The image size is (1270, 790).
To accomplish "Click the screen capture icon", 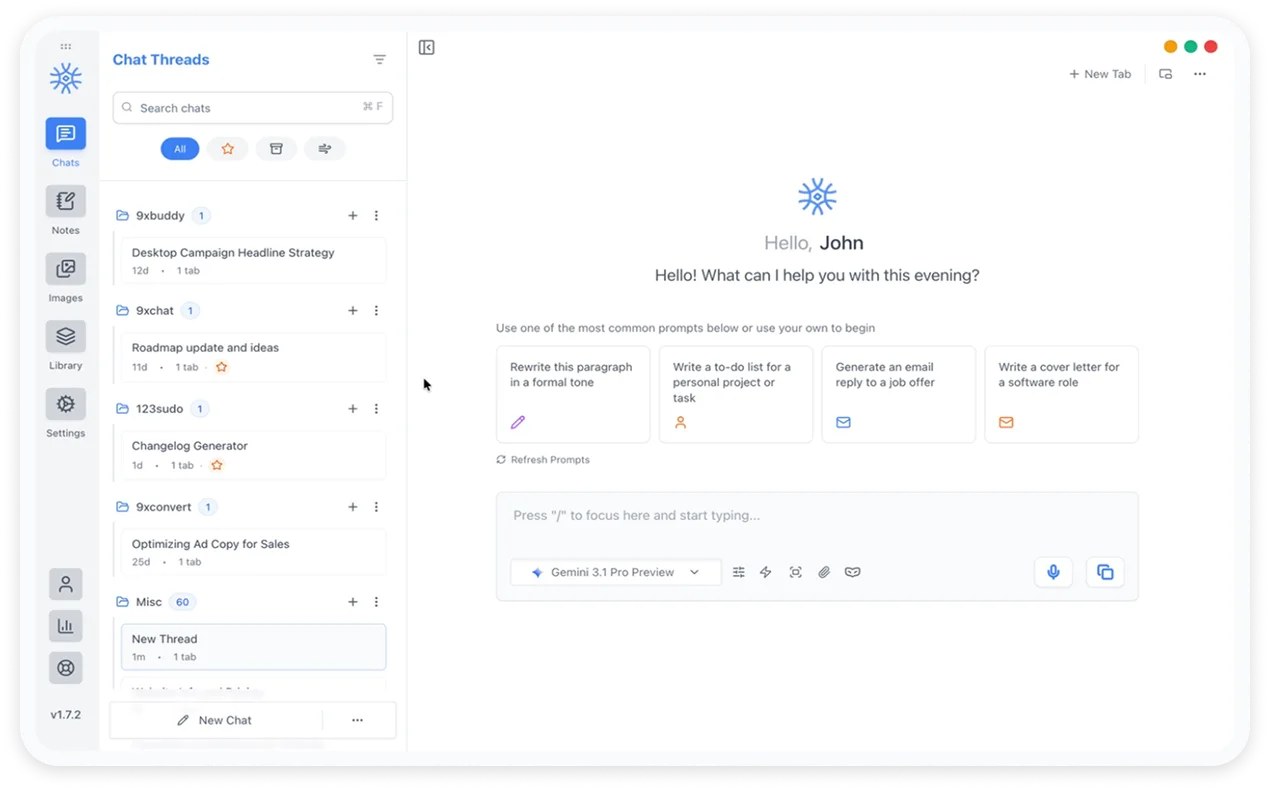I will coord(796,572).
